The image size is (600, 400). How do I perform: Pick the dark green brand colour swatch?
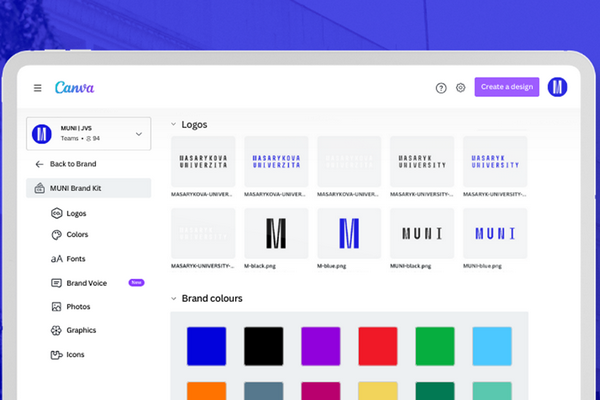(435, 391)
